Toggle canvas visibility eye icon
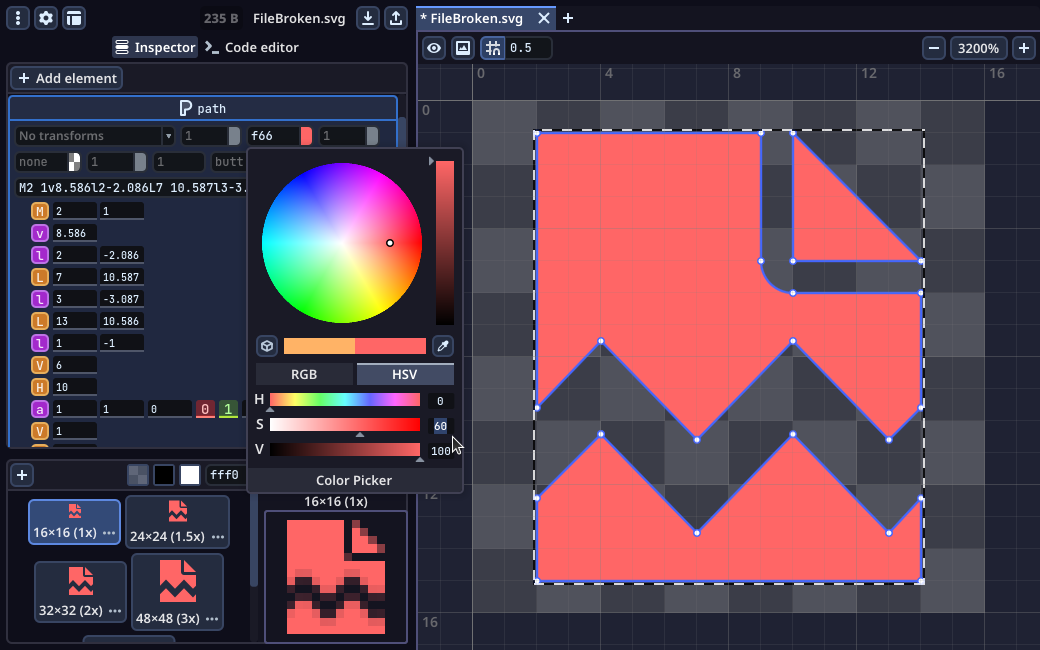 pos(434,48)
